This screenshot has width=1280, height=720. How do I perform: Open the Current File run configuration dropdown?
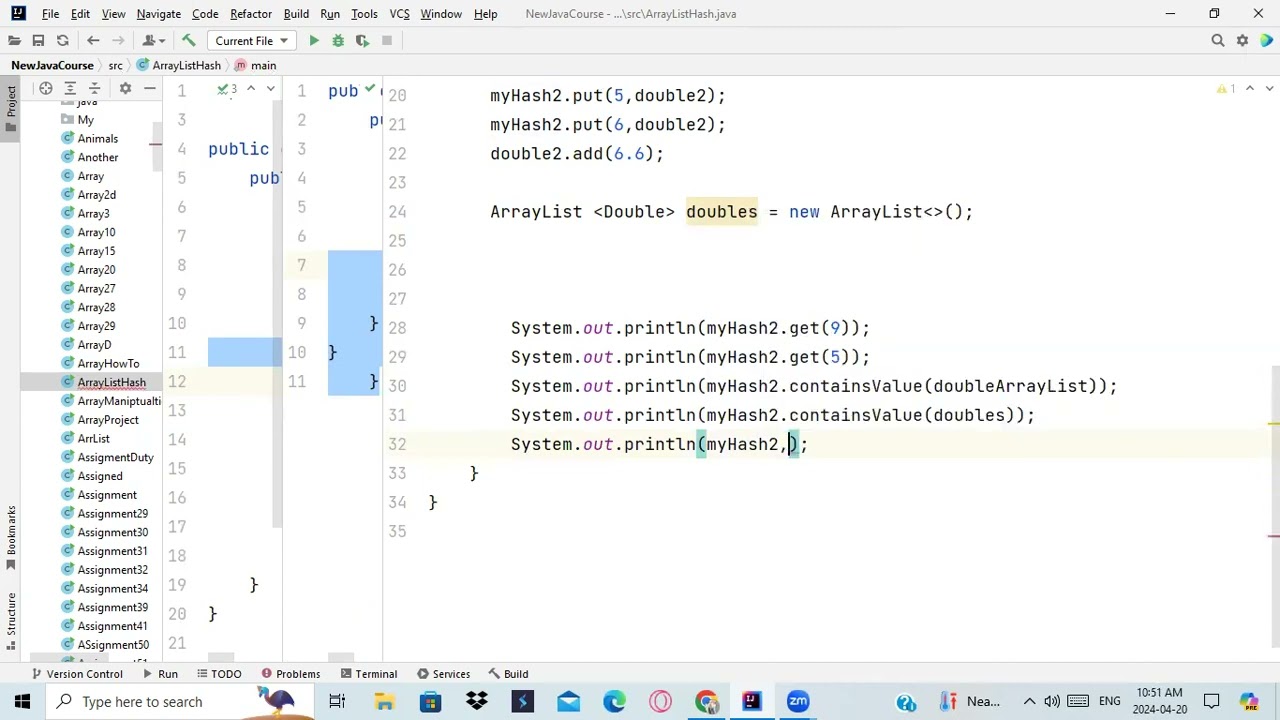click(x=251, y=41)
